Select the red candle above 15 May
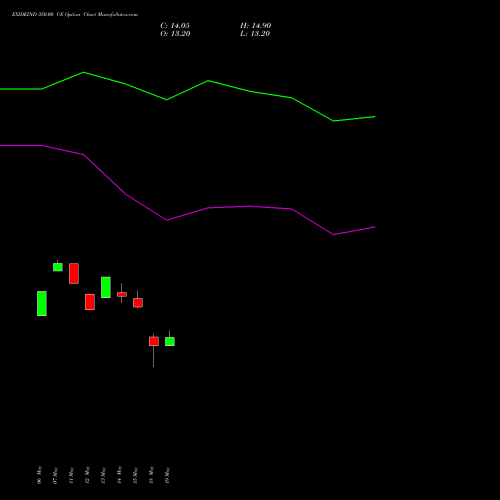 point(138,302)
